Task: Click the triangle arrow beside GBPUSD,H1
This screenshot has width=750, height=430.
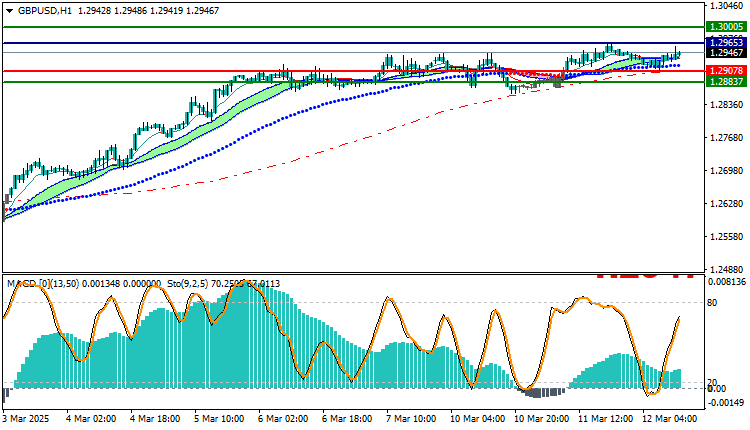Action: 10,11
